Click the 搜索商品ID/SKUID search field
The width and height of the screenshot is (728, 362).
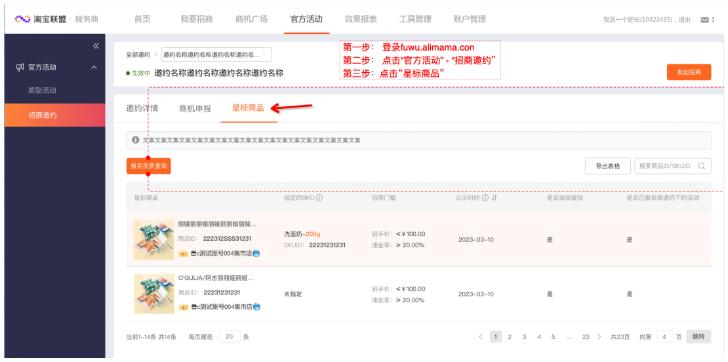coord(673,166)
